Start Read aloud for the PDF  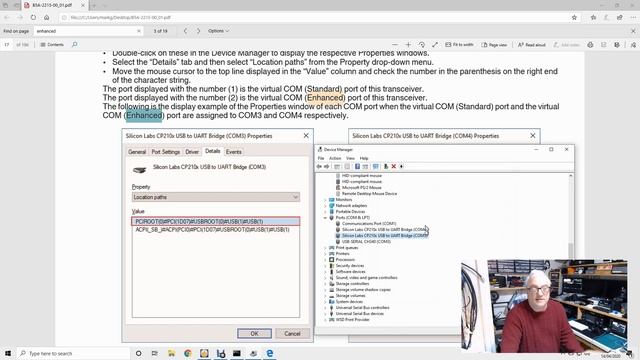[x=531, y=44]
